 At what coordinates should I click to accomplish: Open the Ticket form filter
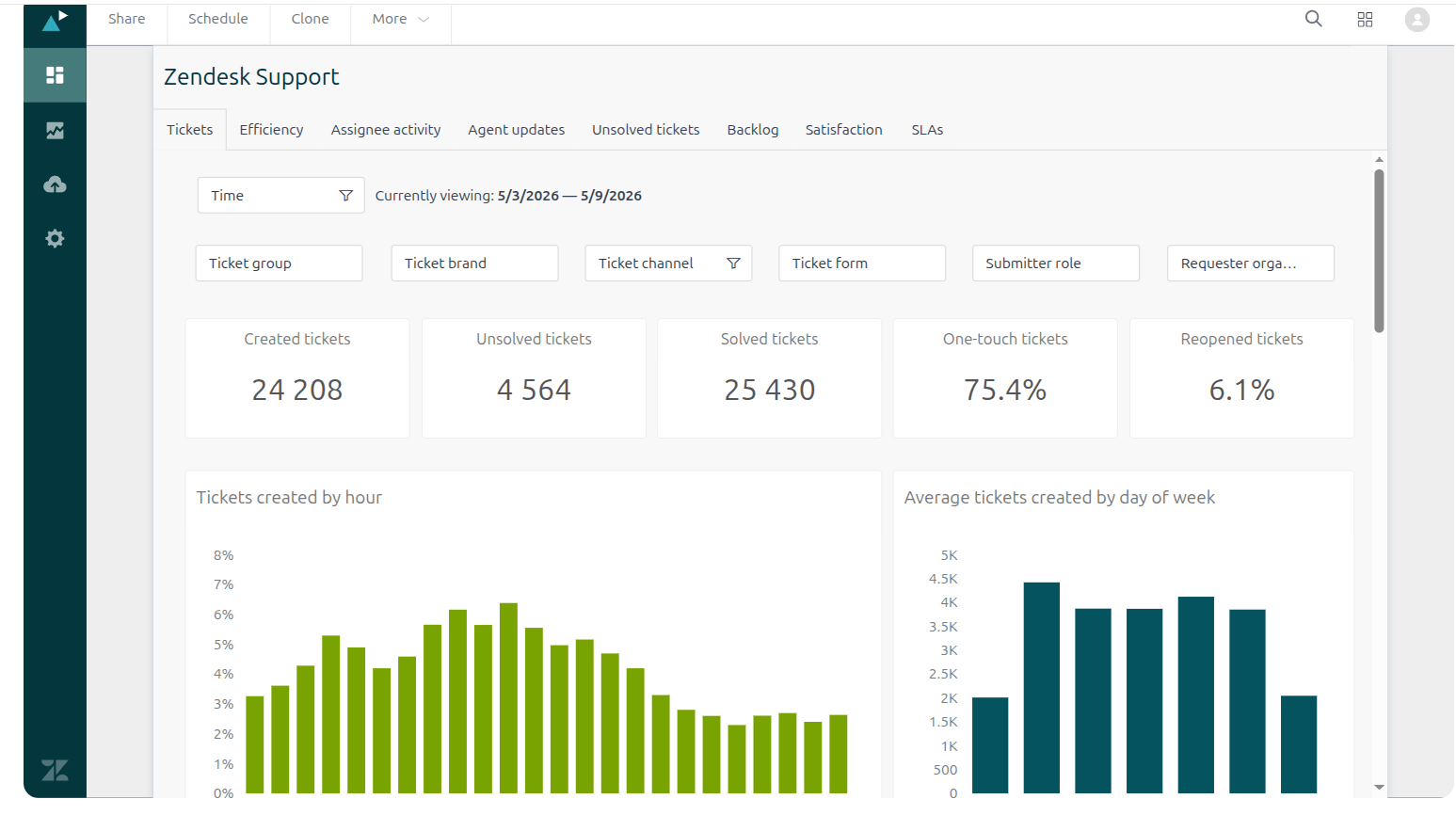coord(862,264)
